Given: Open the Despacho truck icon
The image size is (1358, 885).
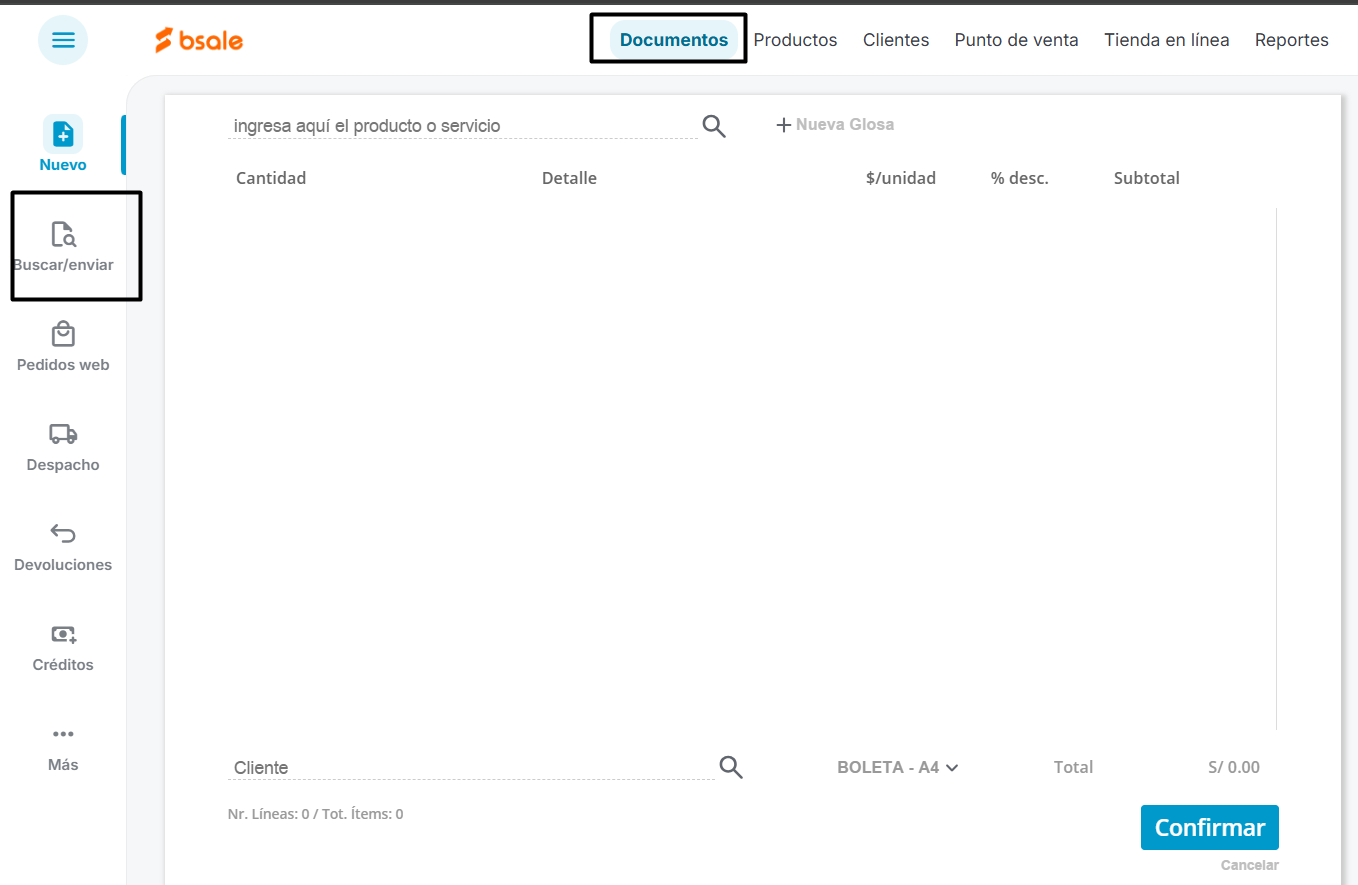Looking at the screenshot, I should click(63, 434).
